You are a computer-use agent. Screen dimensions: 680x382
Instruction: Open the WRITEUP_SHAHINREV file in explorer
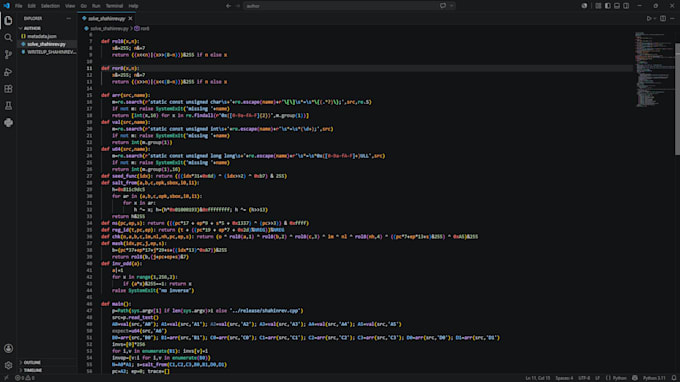[x=47, y=52]
